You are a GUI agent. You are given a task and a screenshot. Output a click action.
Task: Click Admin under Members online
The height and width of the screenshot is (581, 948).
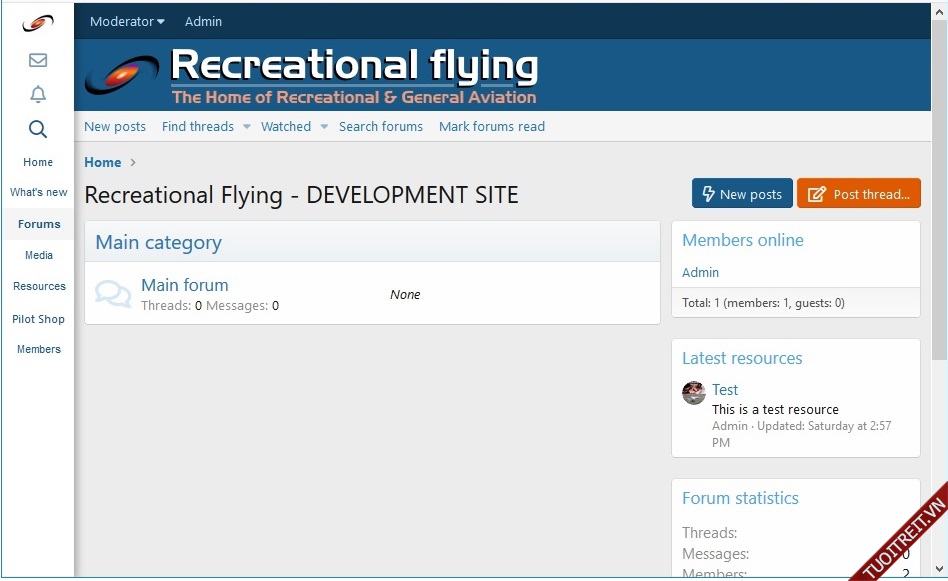point(700,272)
